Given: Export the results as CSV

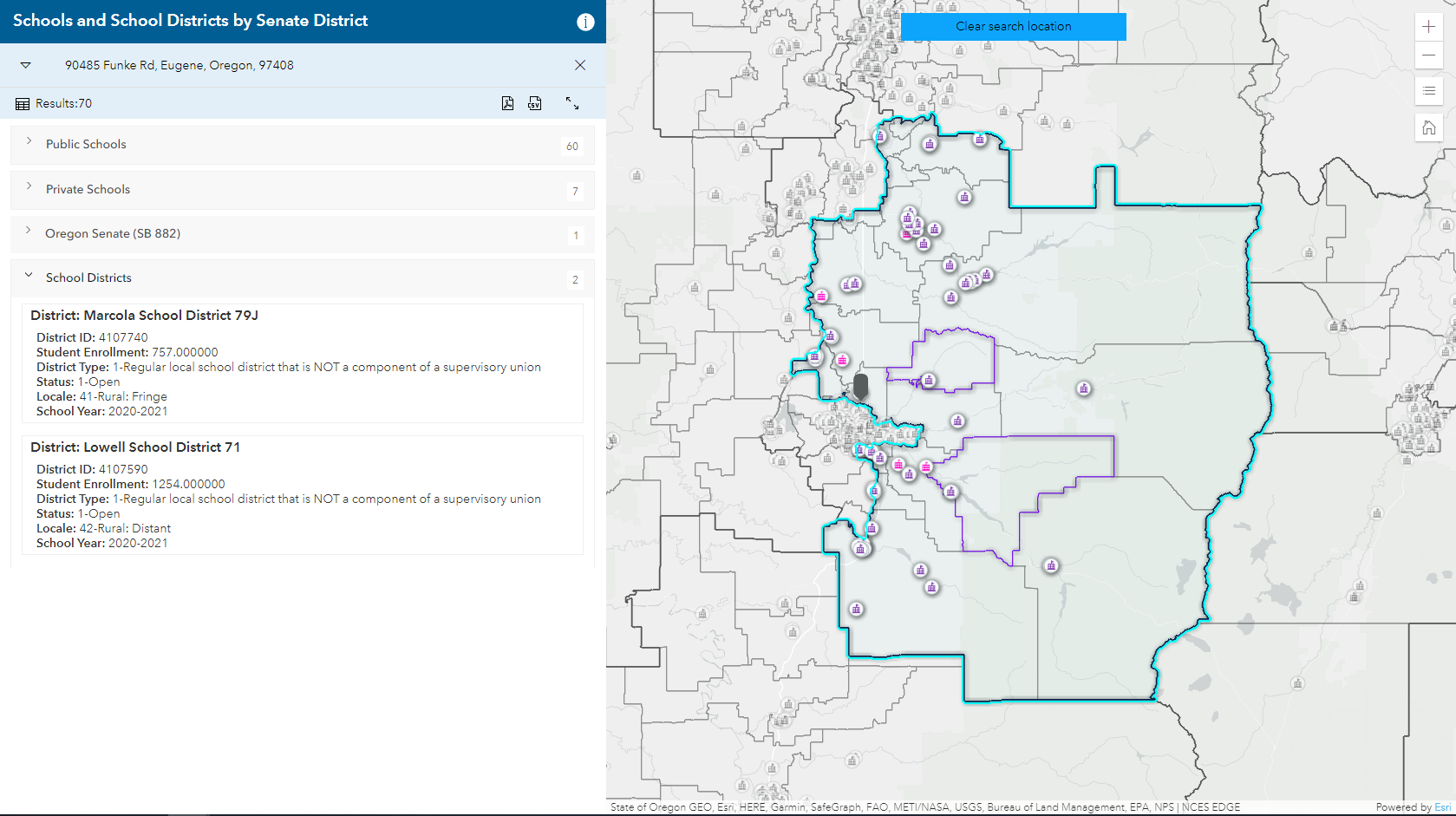Looking at the screenshot, I should 534,103.
